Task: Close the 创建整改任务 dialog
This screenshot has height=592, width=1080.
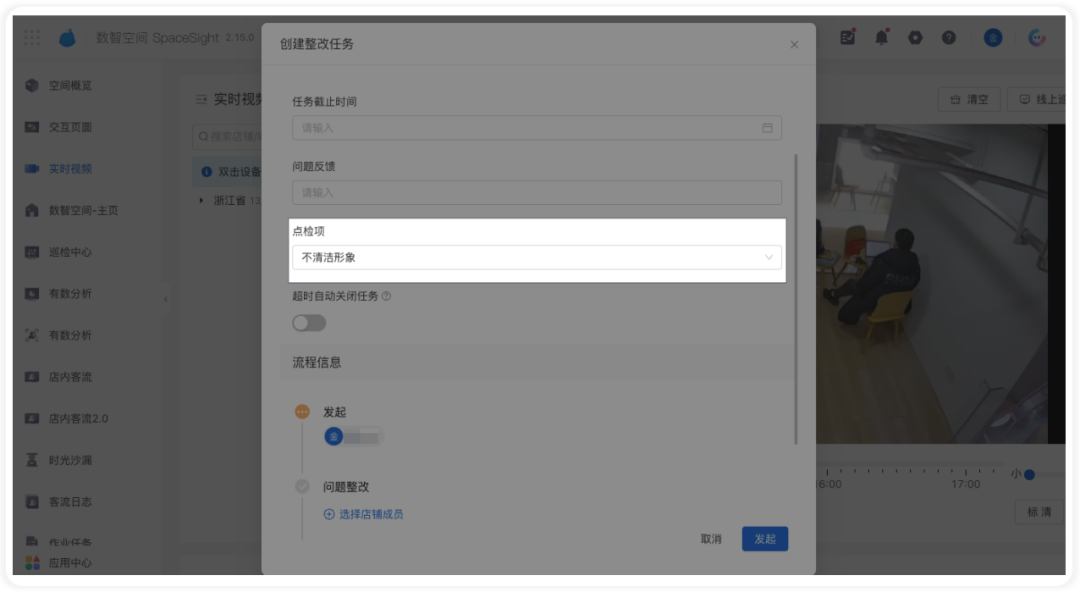Action: point(794,45)
